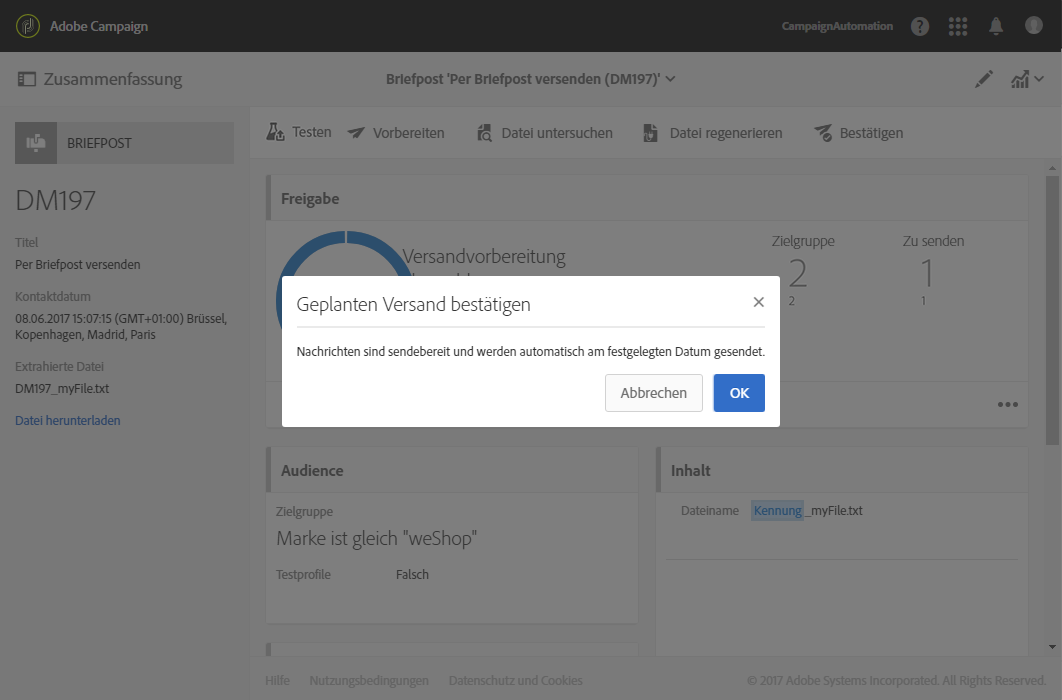Click the Kontaktdatum date value
Screen dimensions: 1062x700
(x=121, y=326)
